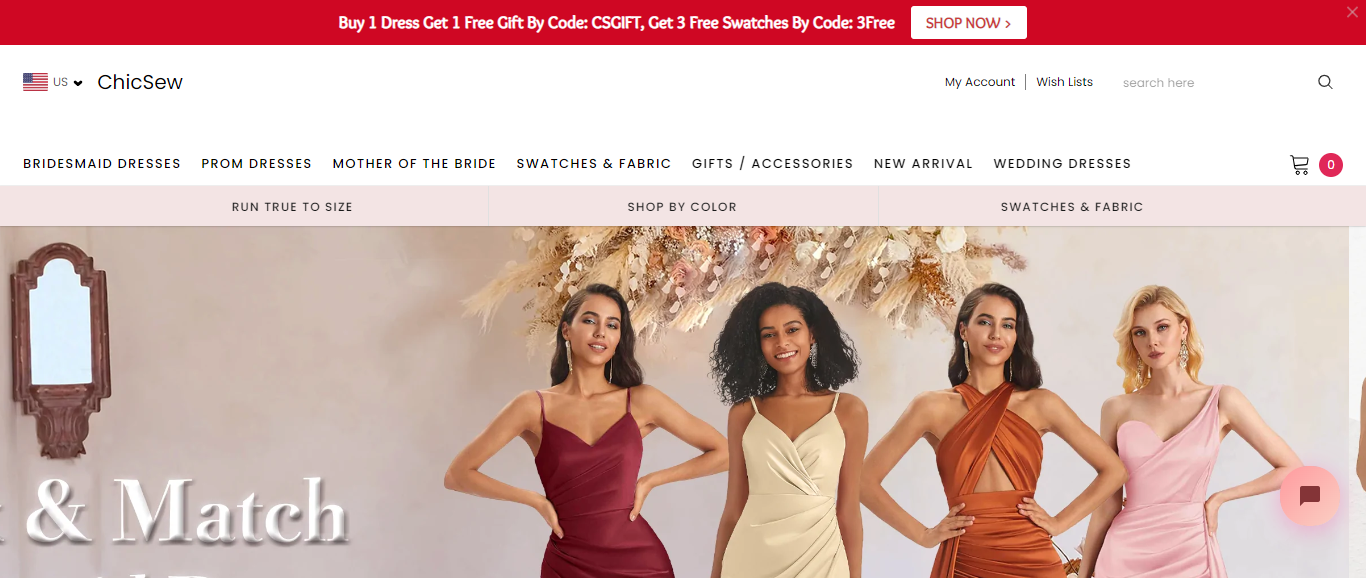Select the Run True To Size tab
Viewport: 1366px width, 578px height.
pos(292,206)
